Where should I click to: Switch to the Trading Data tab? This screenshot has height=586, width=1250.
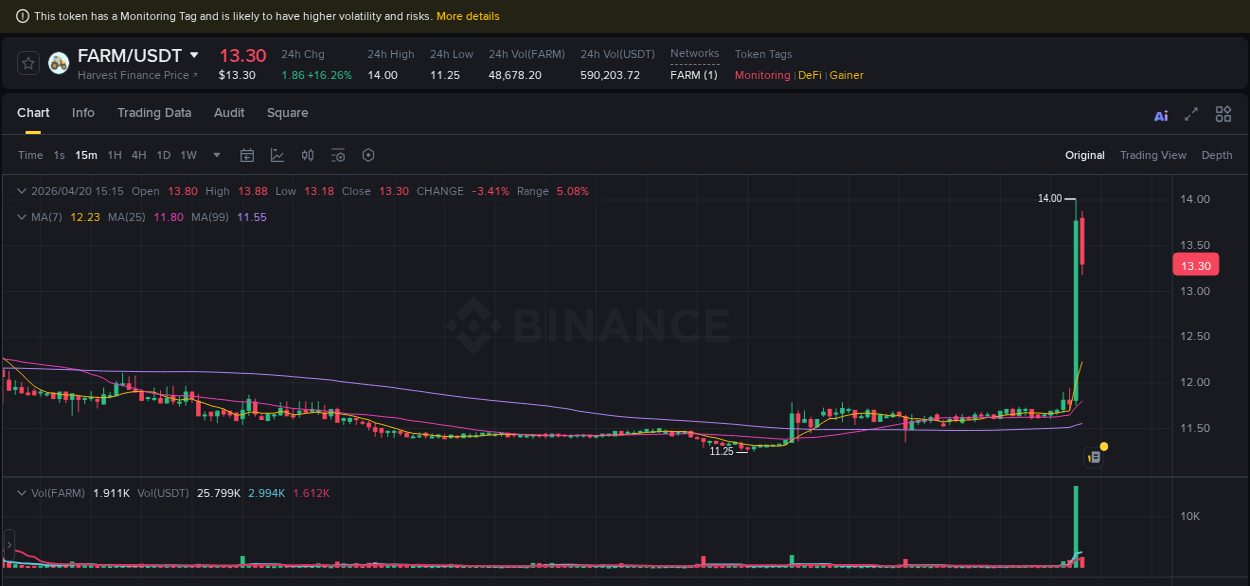[x=154, y=113]
